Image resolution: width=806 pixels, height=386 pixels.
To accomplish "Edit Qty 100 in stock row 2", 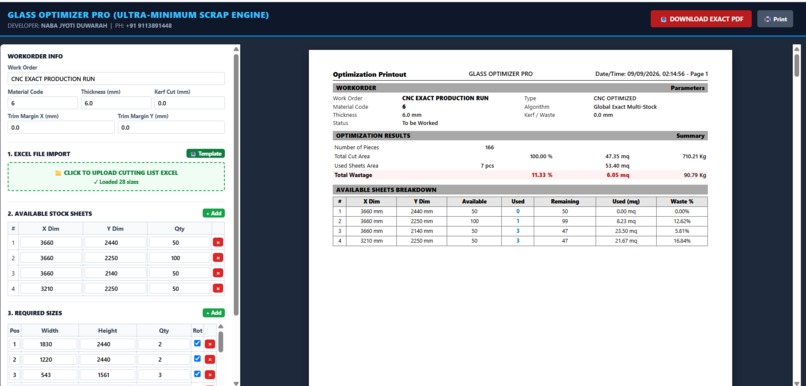I will [x=179, y=258].
